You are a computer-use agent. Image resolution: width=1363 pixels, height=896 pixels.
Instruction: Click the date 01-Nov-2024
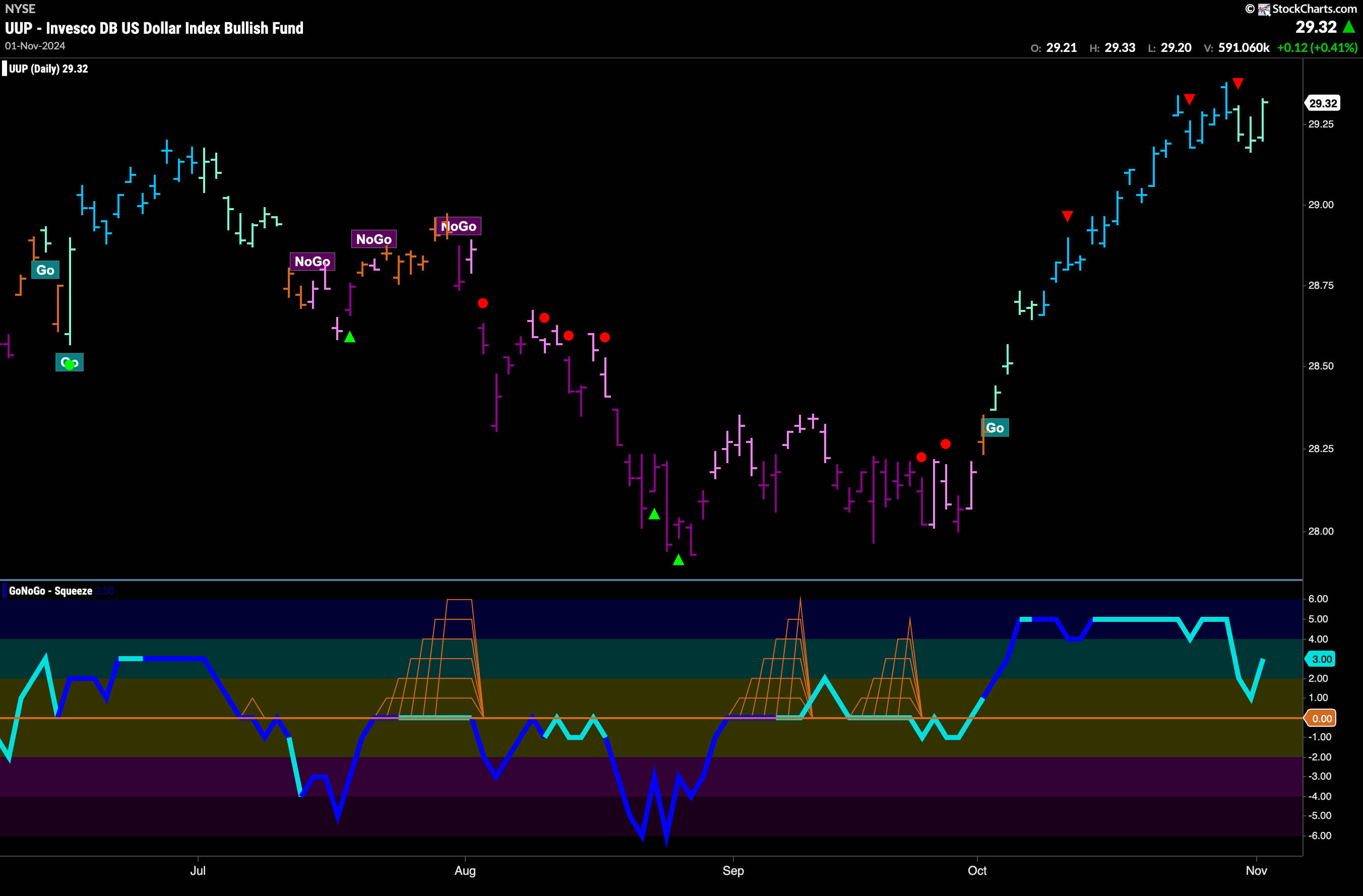(35, 46)
